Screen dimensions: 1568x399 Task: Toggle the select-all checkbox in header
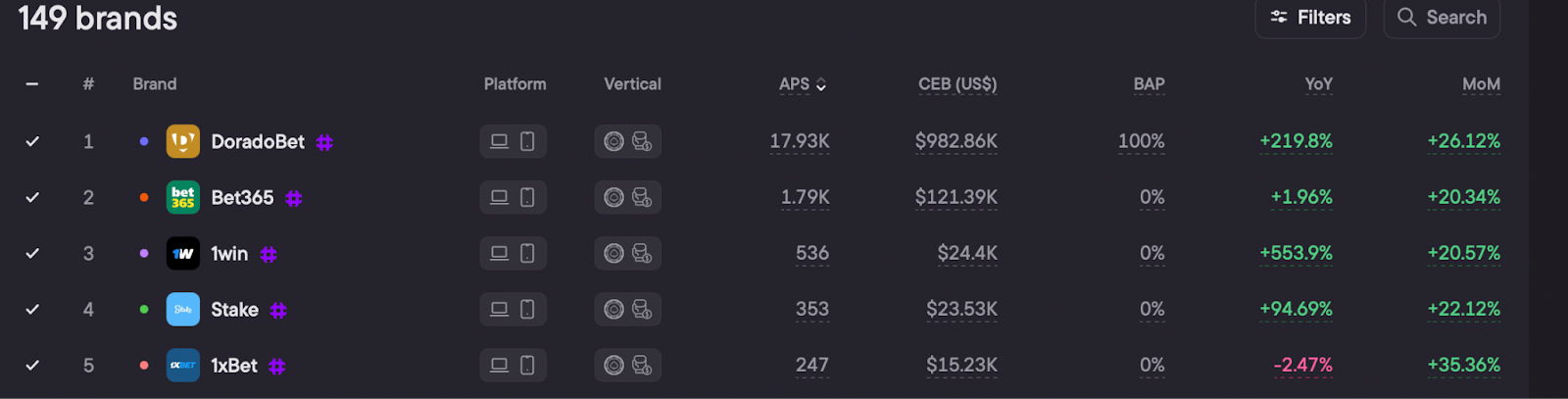[x=32, y=84]
